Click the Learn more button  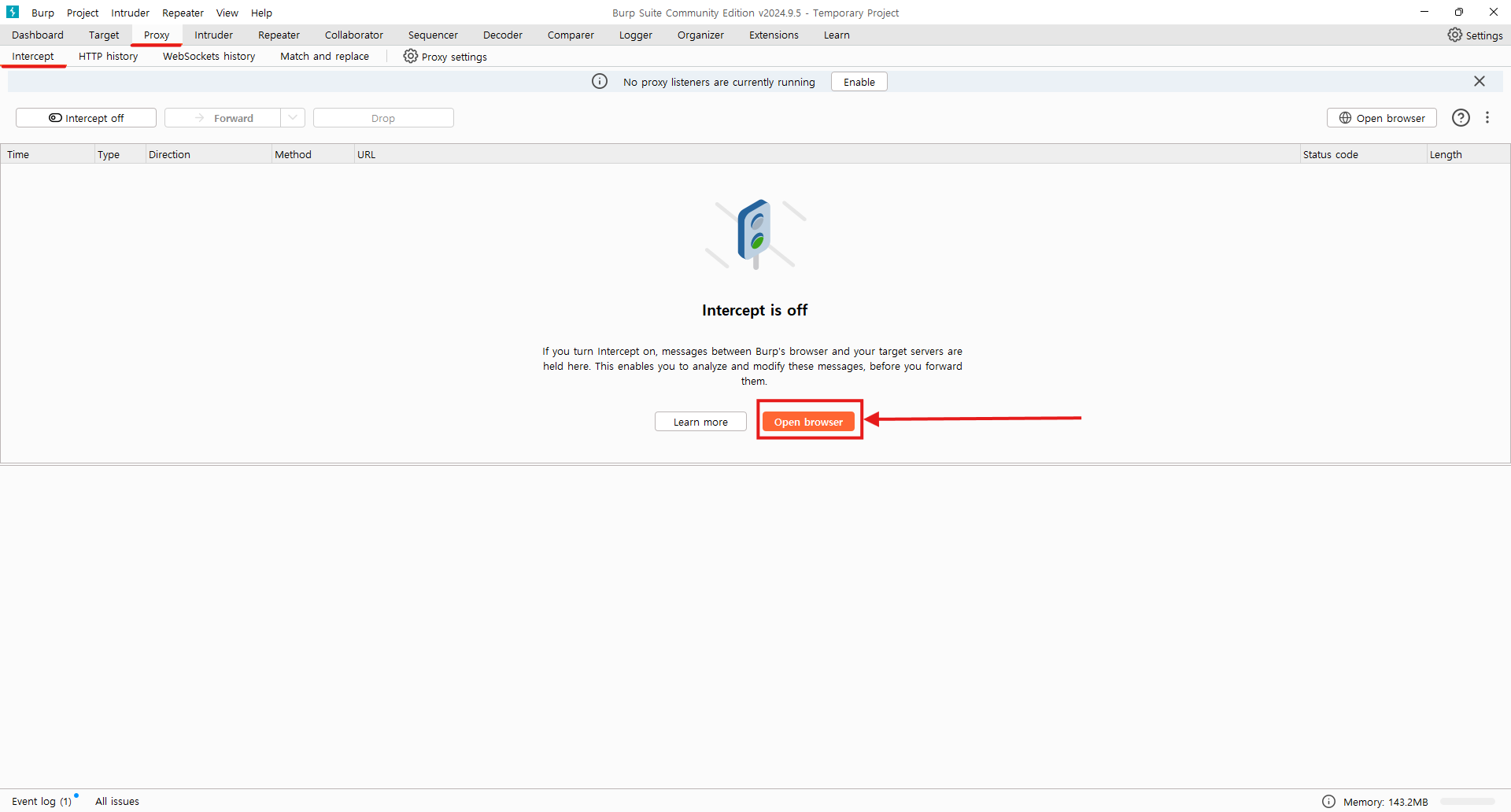700,422
